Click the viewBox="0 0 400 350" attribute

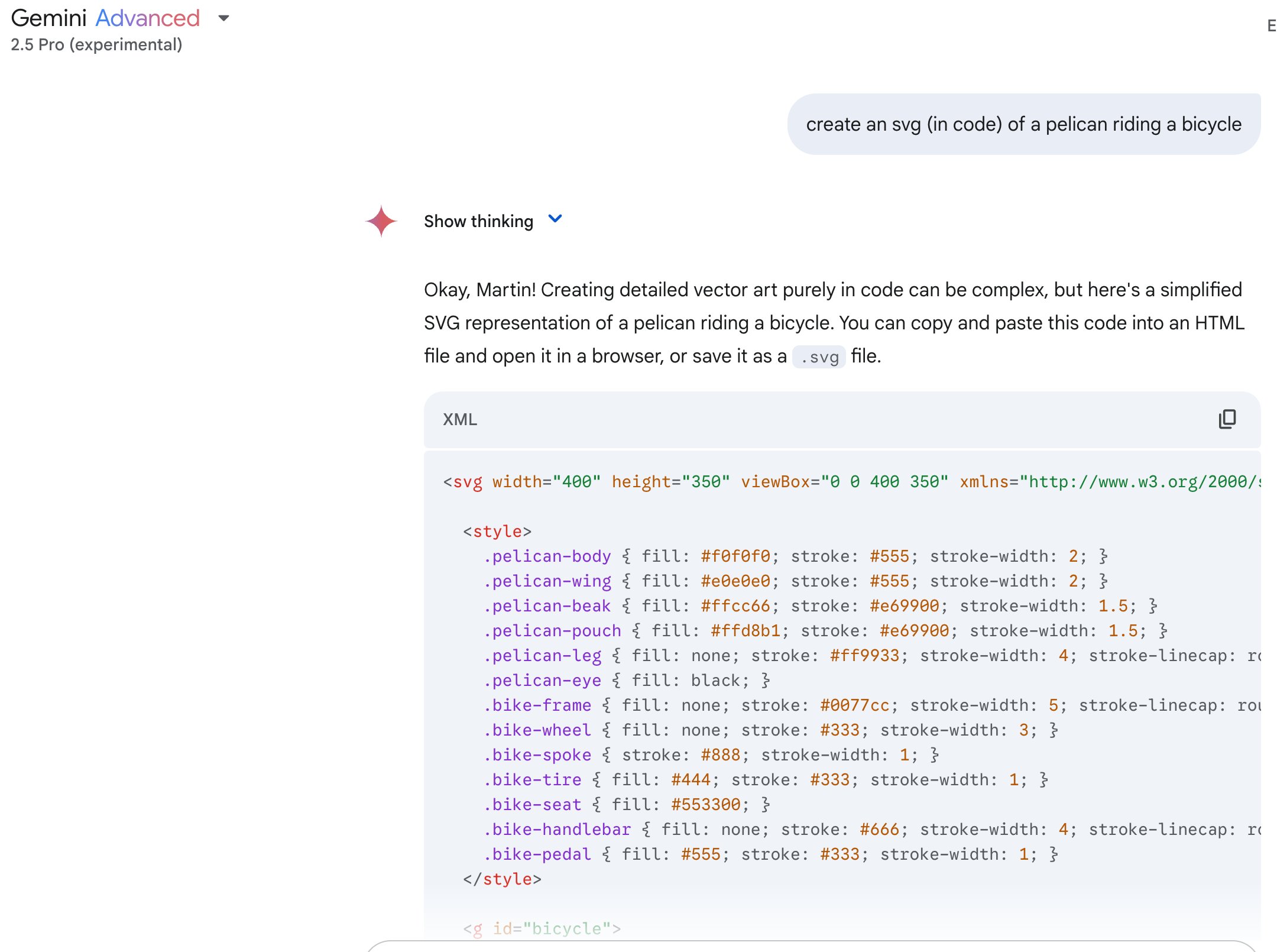tap(845, 482)
